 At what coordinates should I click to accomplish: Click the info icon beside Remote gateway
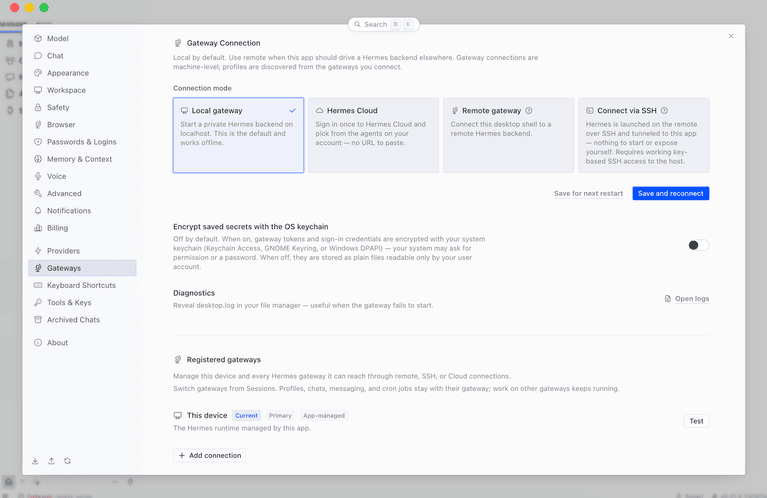click(529, 111)
